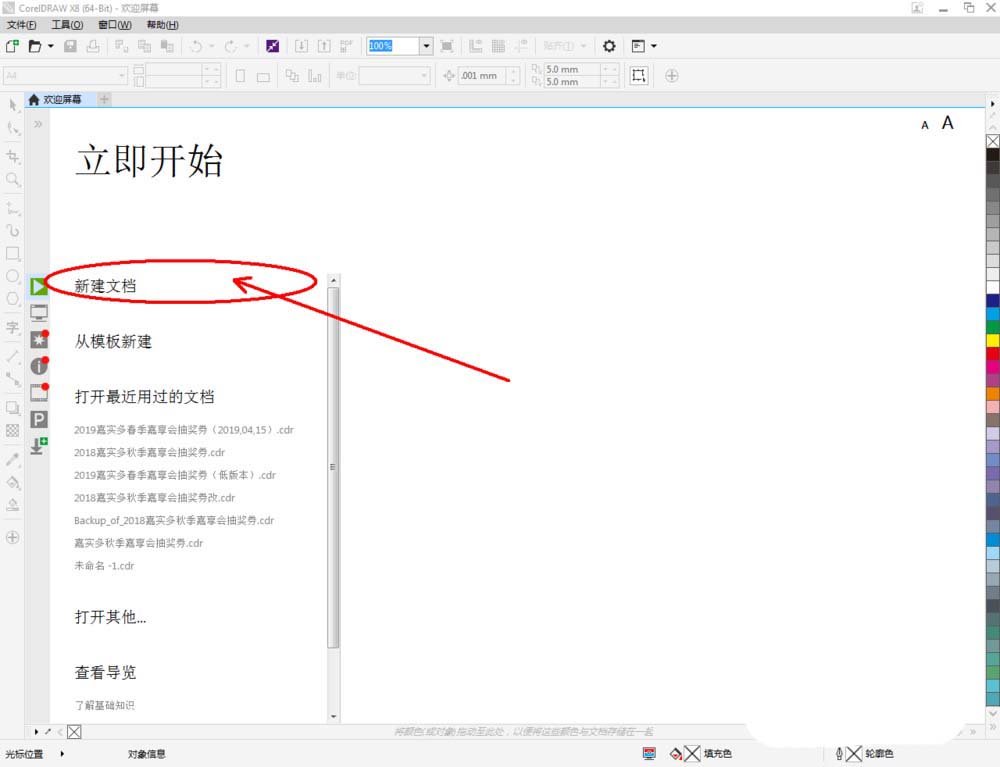Click 打开其他... link
The width and height of the screenshot is (1000, 767).
pyautogui.click(x=110, y=617)
